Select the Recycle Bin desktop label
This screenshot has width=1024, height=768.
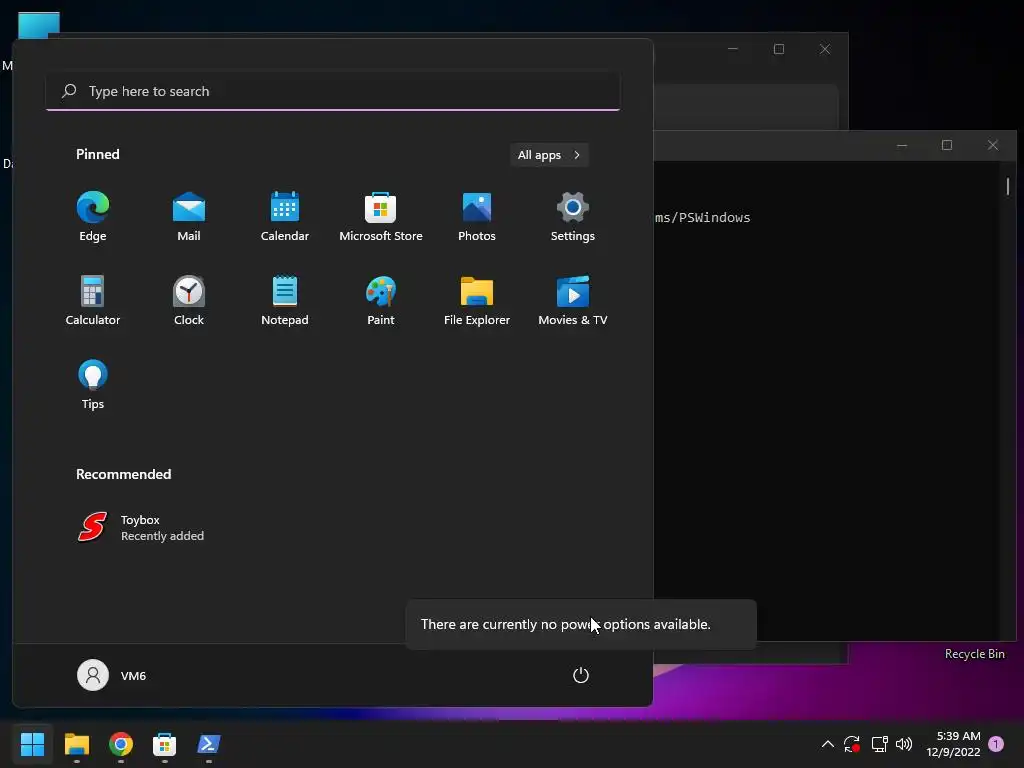pos(974,654)
